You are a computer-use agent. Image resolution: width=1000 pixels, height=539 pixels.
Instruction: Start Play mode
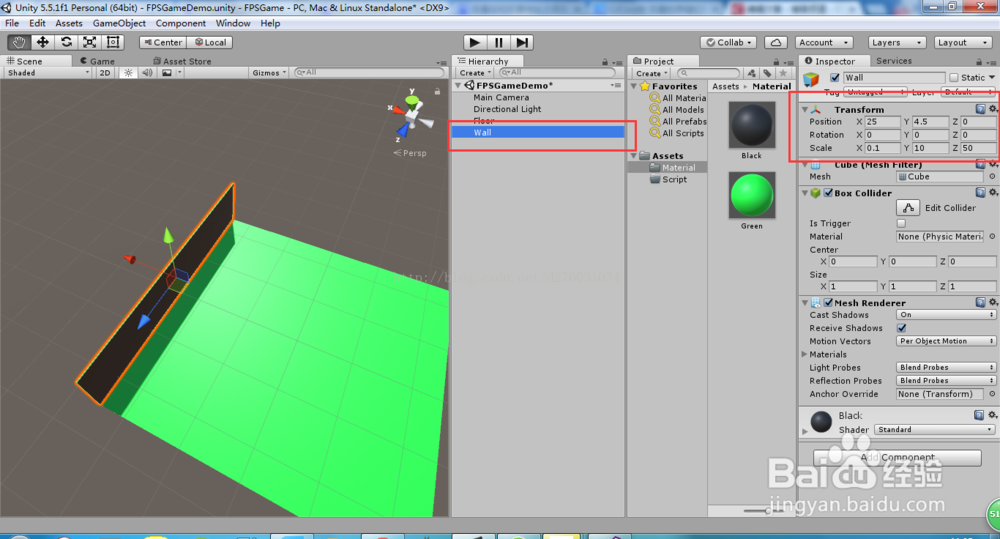pos(474,42)
